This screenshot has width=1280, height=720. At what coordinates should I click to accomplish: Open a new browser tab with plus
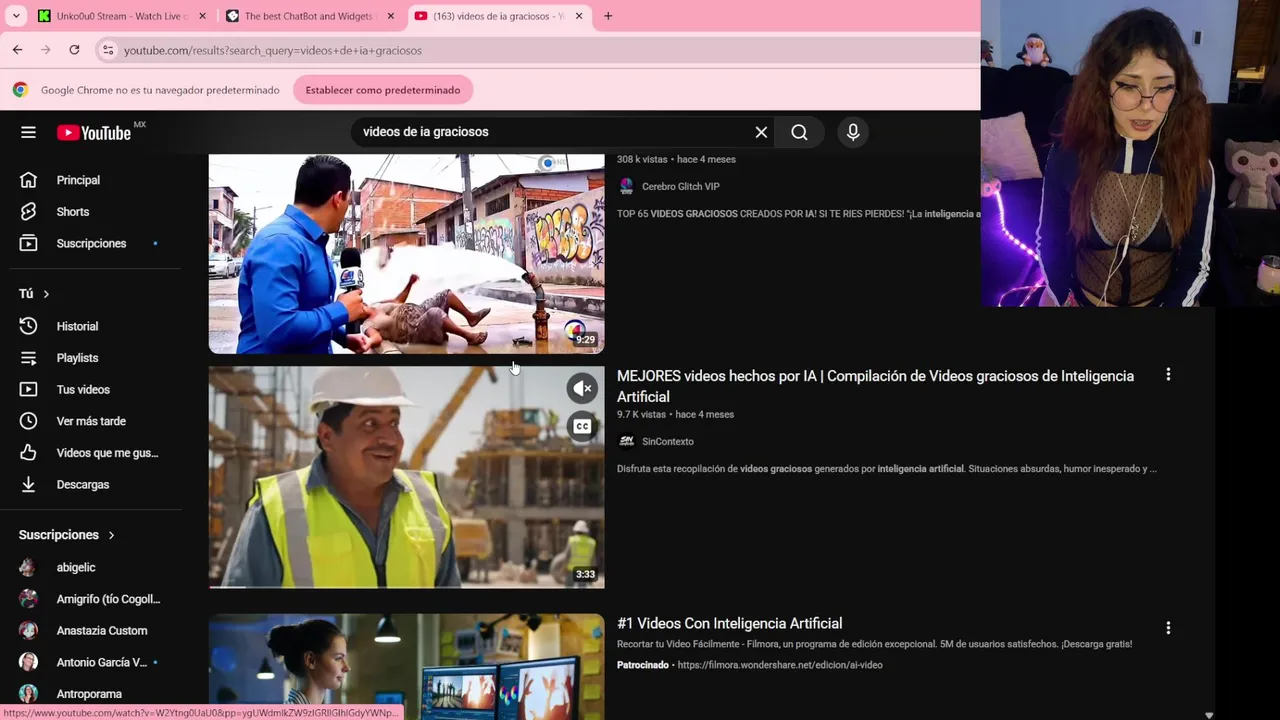(608, 16)
